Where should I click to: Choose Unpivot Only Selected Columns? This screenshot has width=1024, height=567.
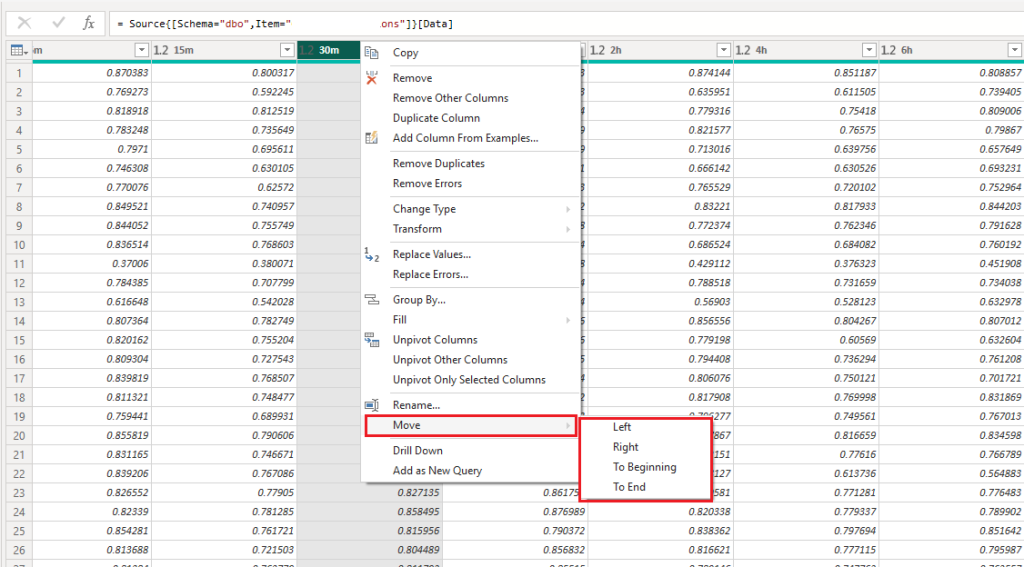[x=469, y=380]
